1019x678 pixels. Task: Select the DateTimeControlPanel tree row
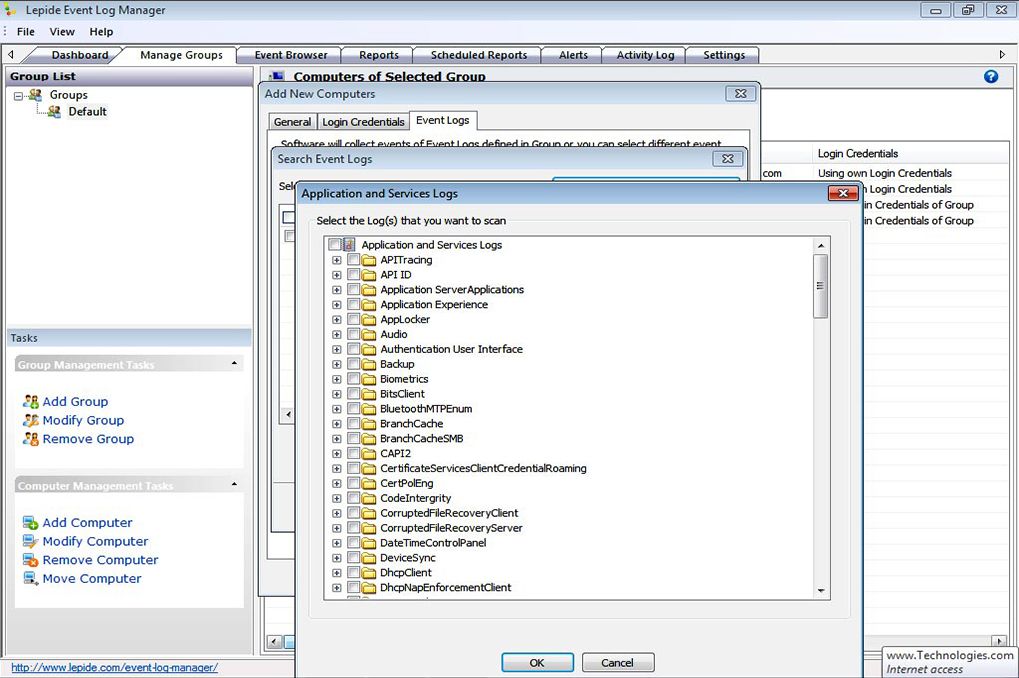click(x=433, y=543)
